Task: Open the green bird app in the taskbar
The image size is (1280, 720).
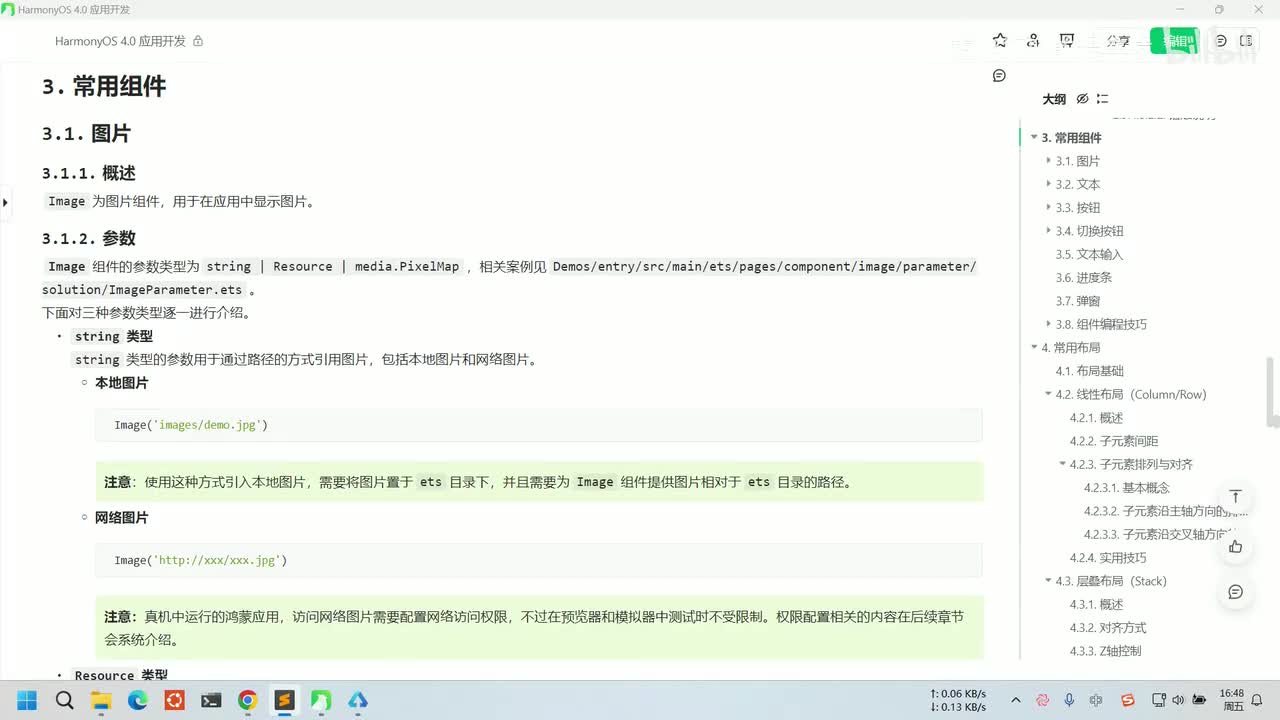Action: (321, 700)
